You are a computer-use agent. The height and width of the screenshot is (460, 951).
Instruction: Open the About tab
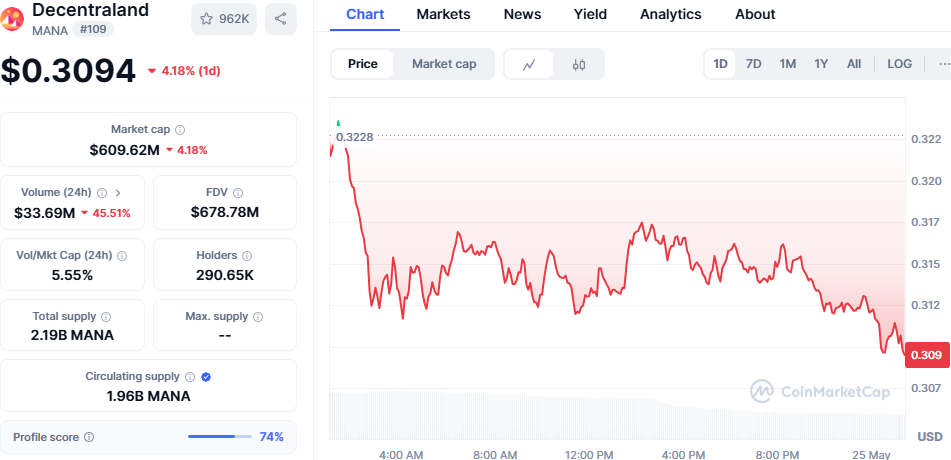click(755, 14)
